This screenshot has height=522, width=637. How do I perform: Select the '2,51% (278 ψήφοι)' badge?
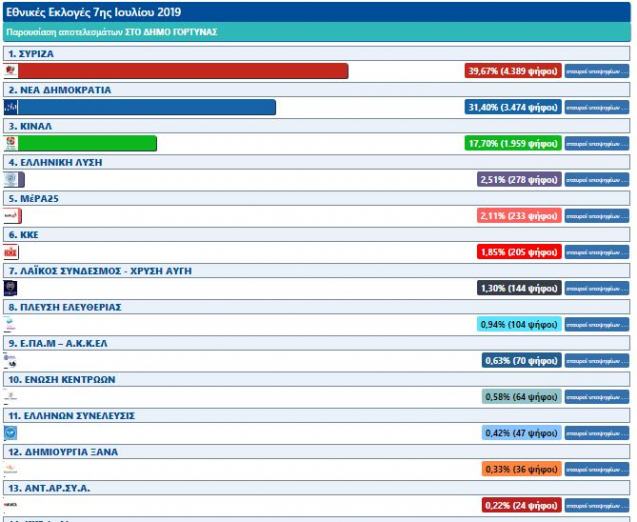point(519,180)
